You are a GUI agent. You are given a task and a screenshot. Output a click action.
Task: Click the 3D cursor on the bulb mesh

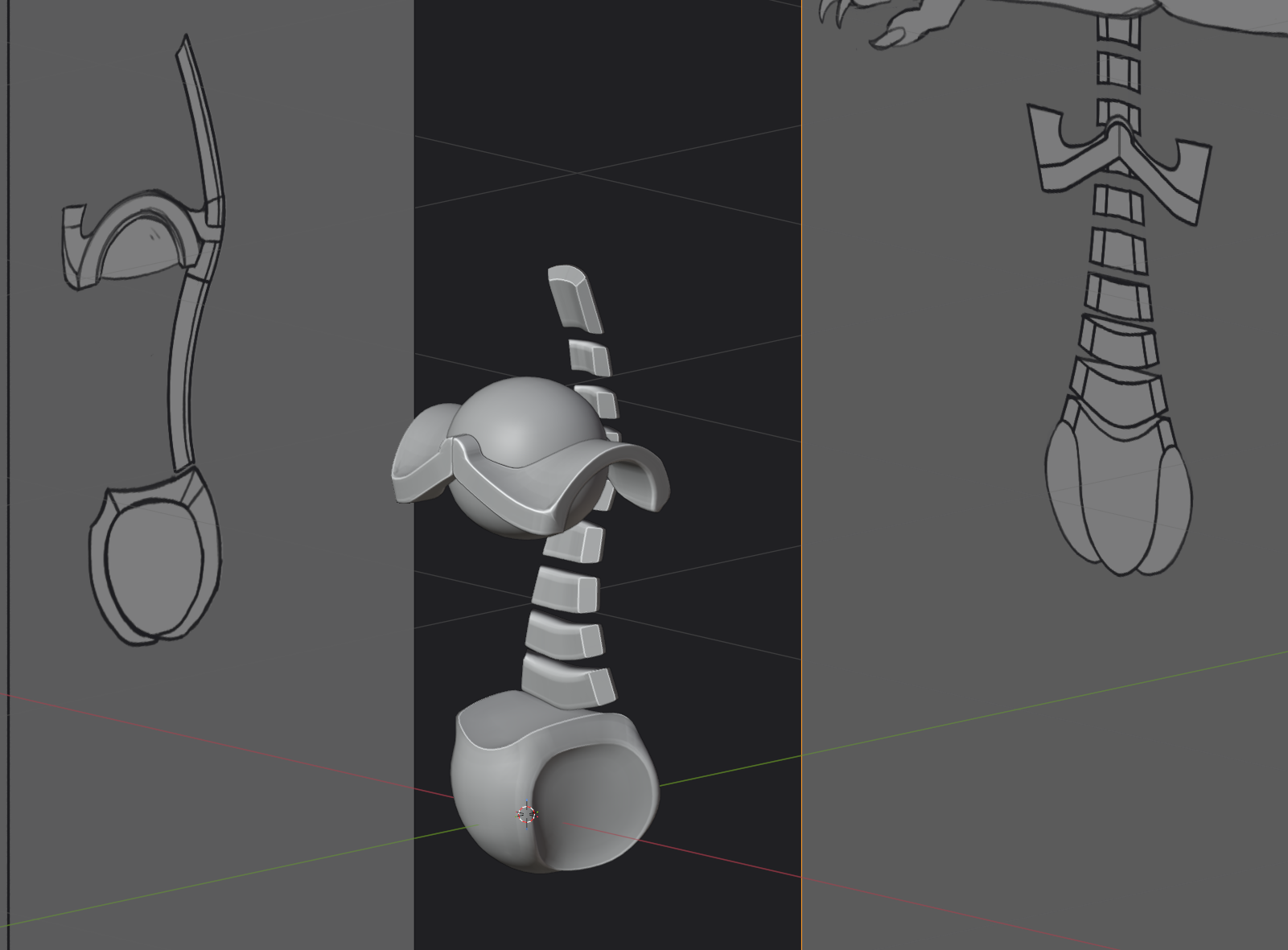(526, 814)
